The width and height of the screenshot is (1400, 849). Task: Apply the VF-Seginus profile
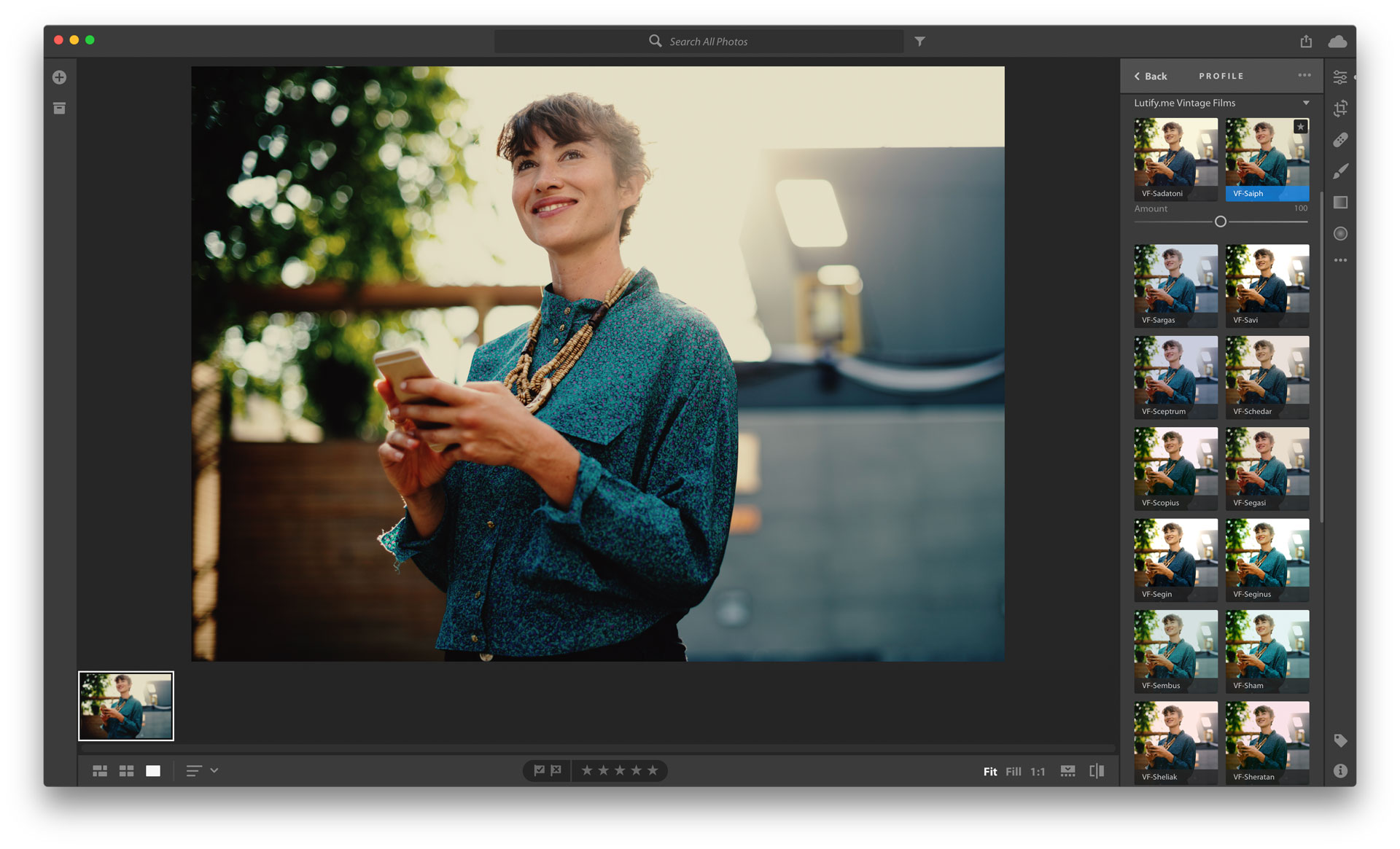1267,560
